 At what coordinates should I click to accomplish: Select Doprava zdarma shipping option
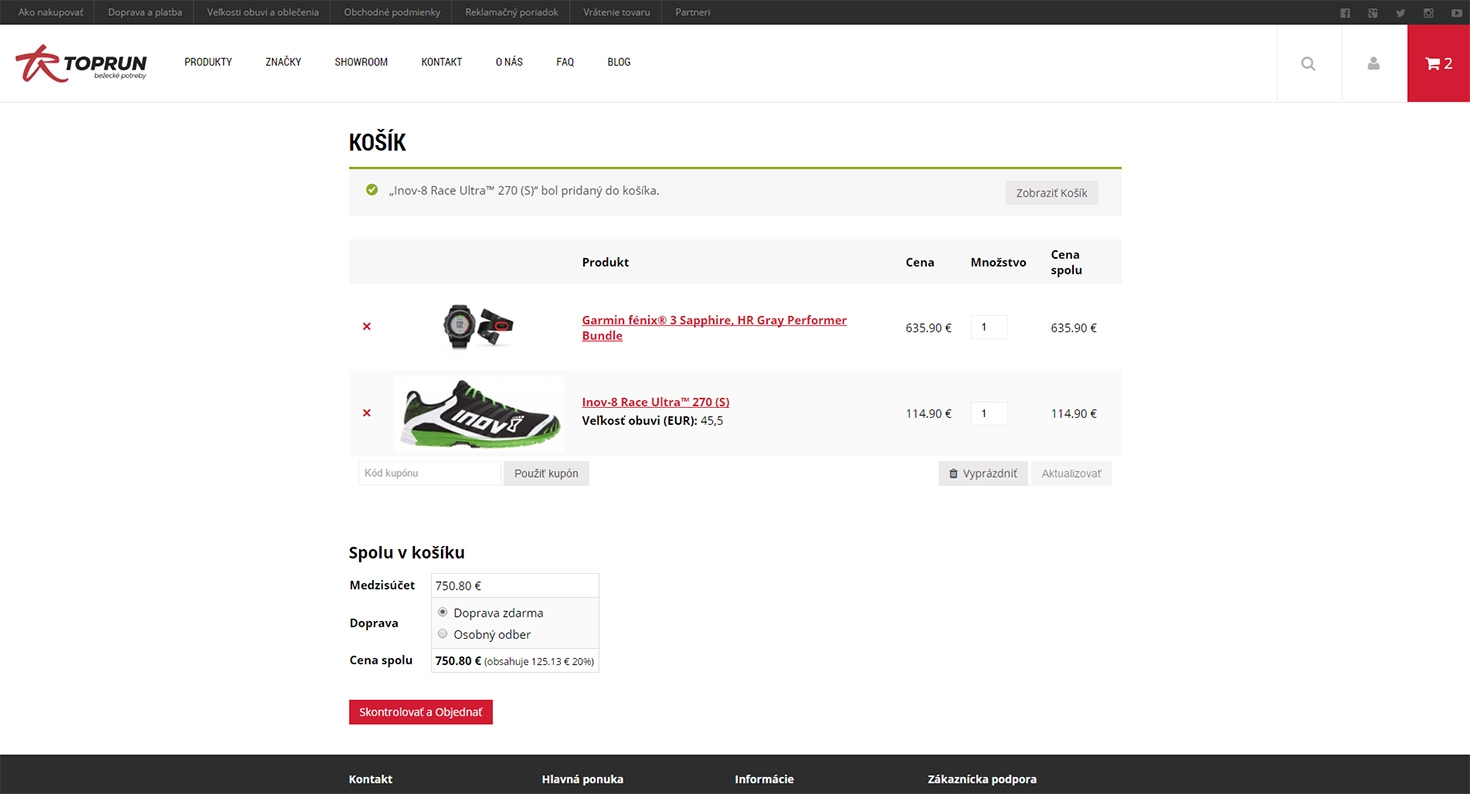click(443, 612)
